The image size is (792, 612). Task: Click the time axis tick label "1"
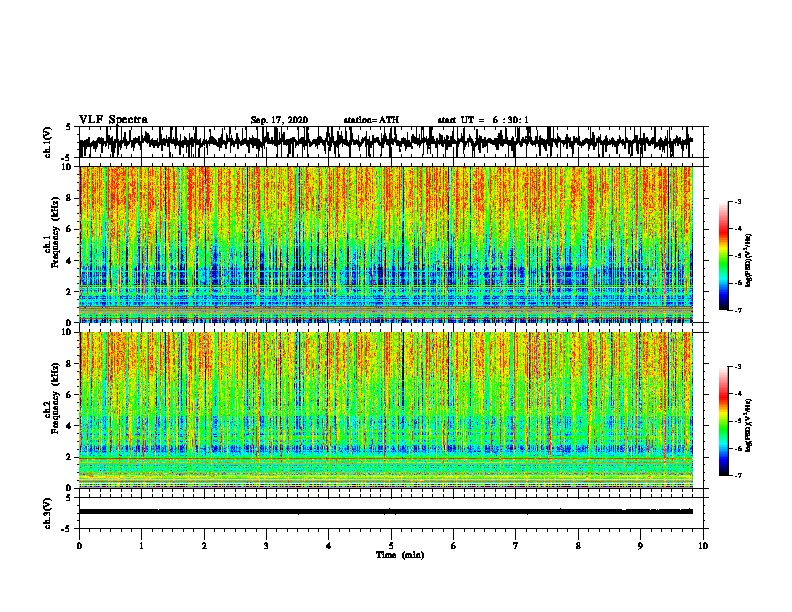click(x=142, y=546)
